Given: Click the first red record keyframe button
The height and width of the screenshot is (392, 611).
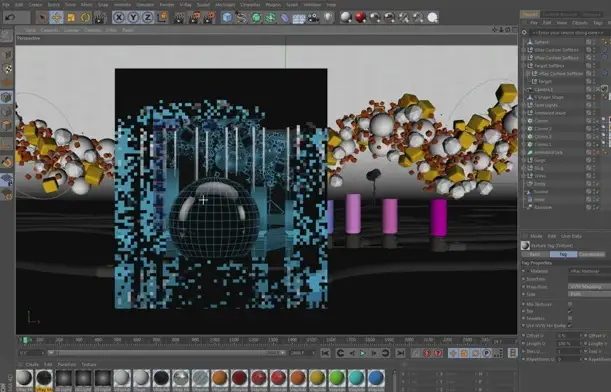Looking at the screenshot, I should point(427,353).
